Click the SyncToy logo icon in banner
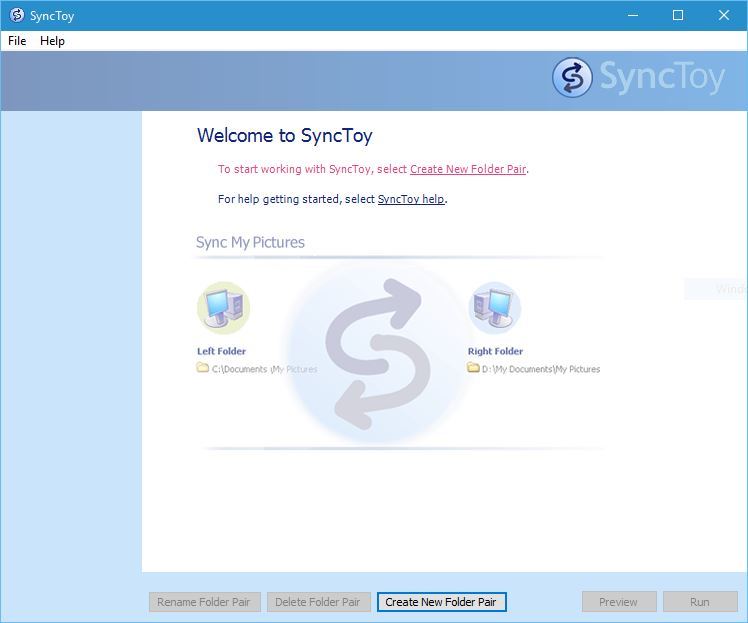748x623 pixels. [572, 77]
